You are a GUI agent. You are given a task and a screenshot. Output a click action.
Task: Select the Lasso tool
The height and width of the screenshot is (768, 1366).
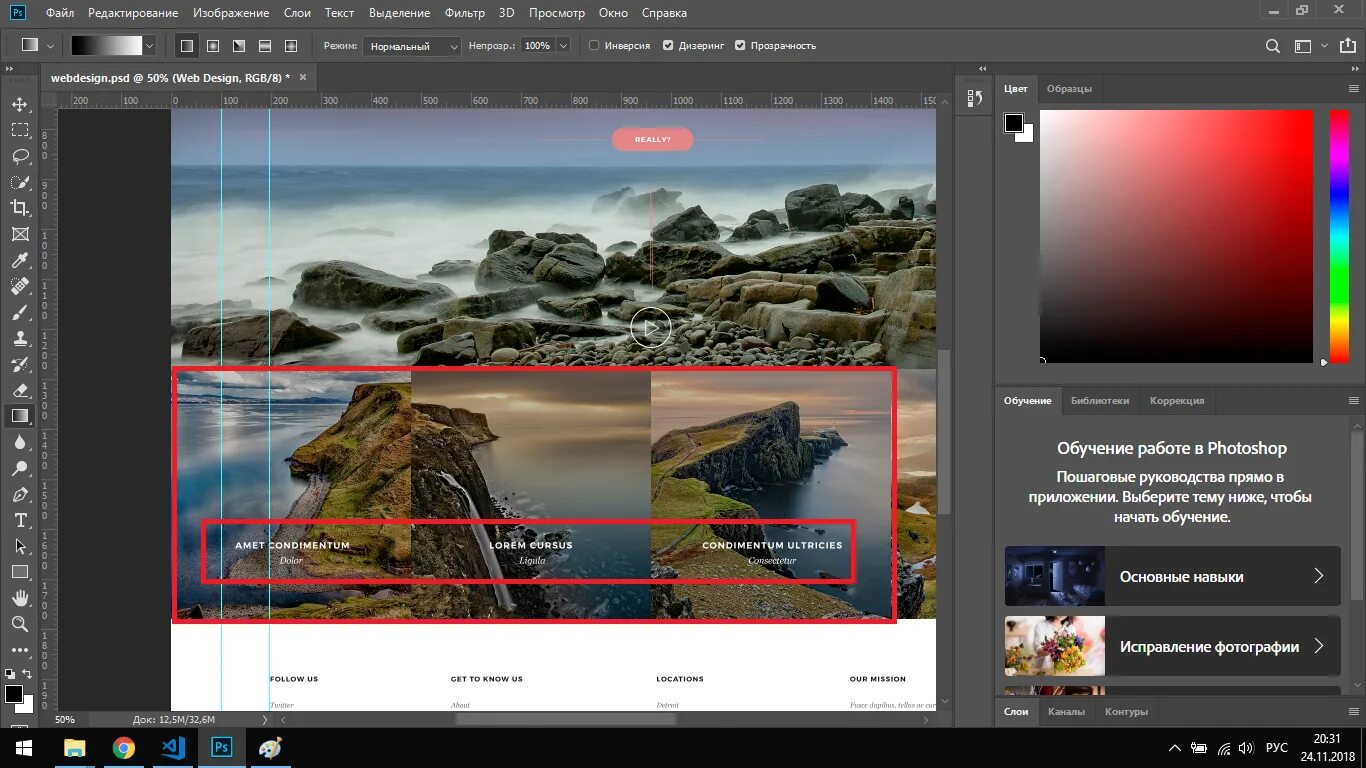(20, 156)
